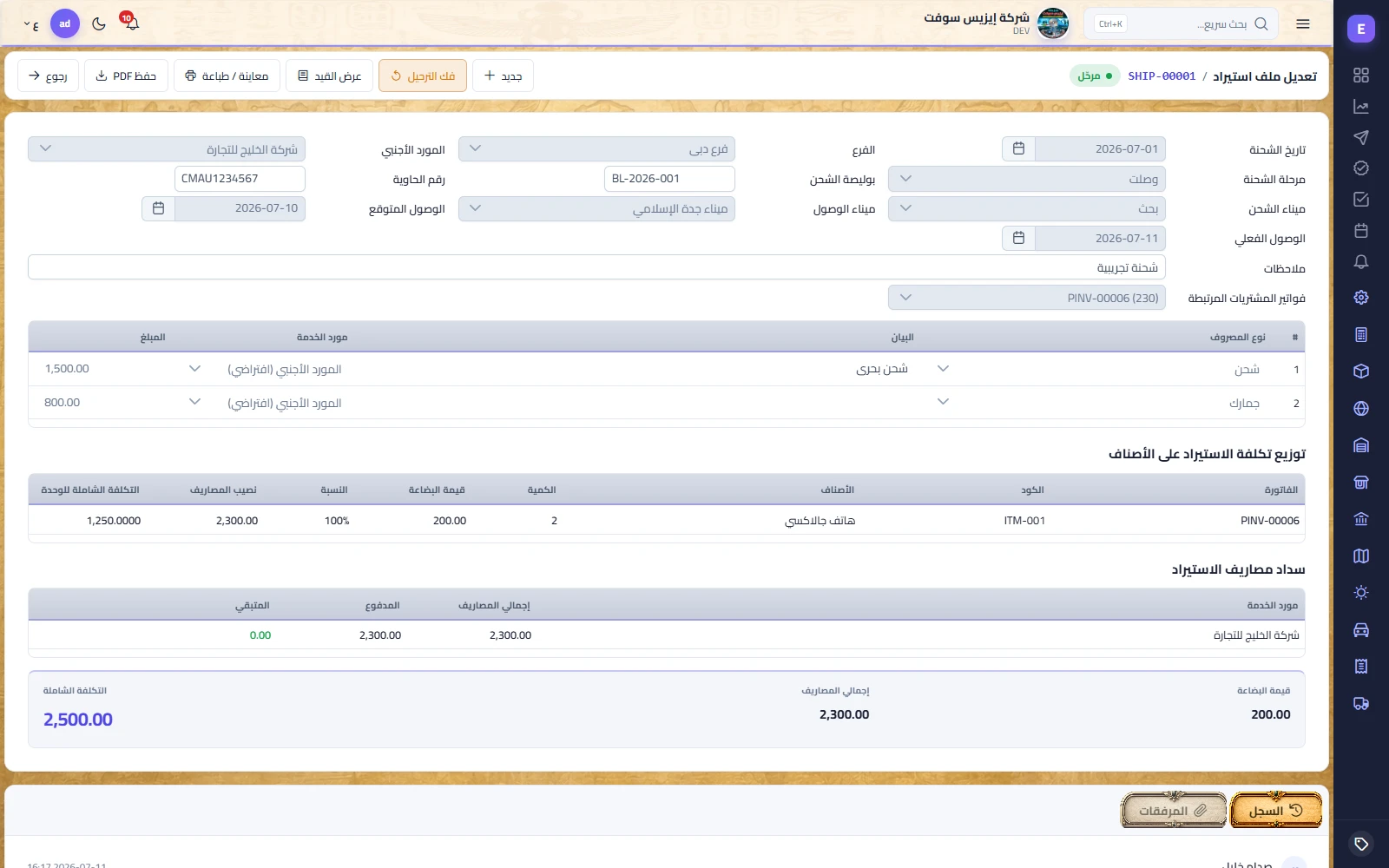1389x868 pixels.
Task: Open the tag icon at sidebar bottom
Action: click(x=1361, y=844)
